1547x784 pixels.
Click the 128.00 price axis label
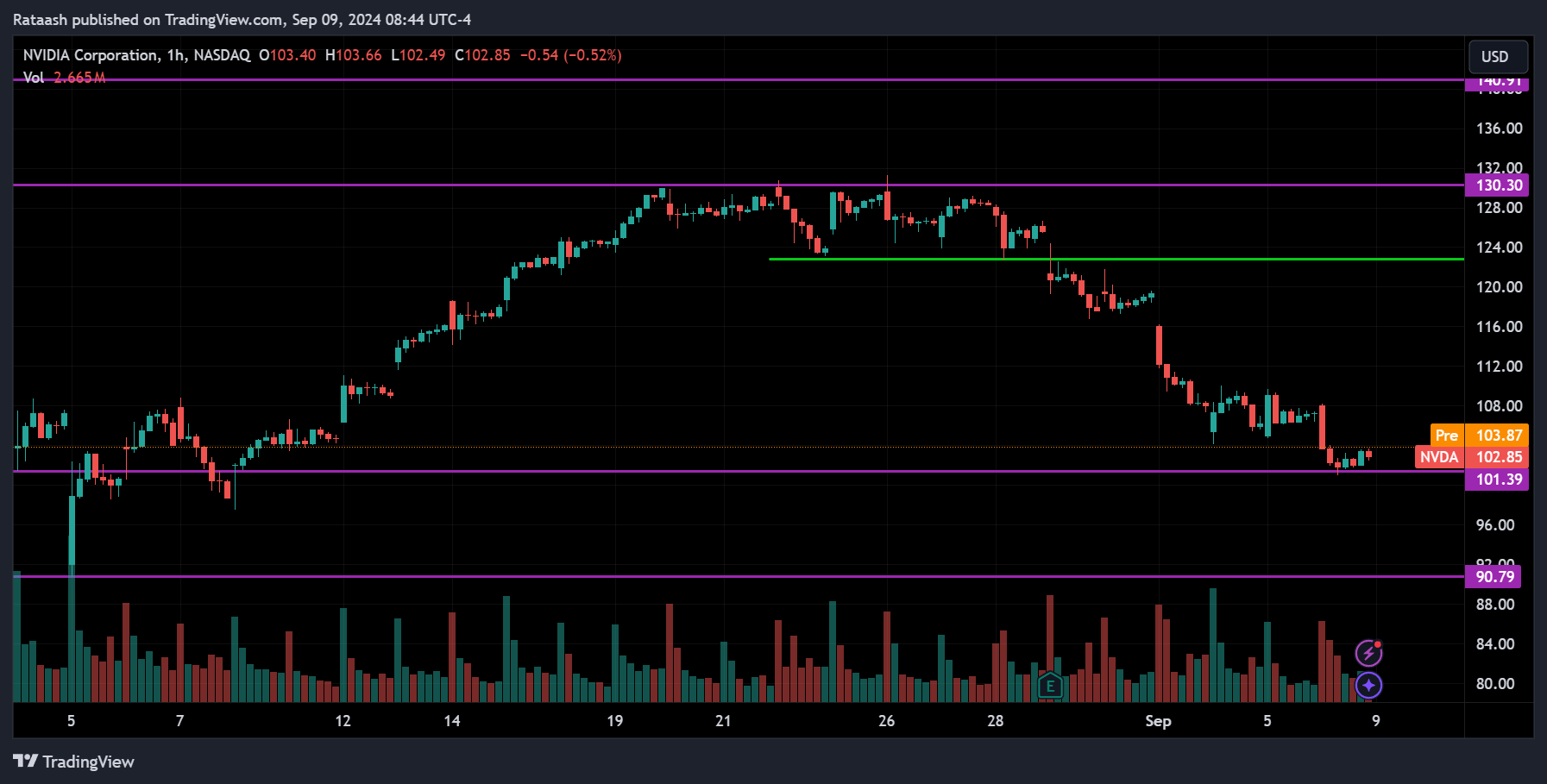click(1499, 208)
